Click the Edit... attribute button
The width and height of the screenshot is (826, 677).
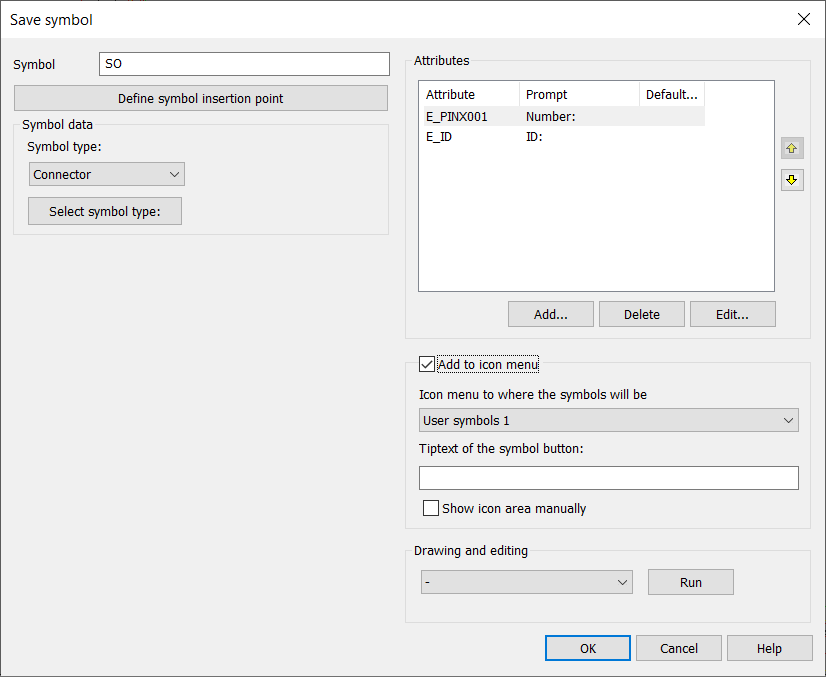732,314
